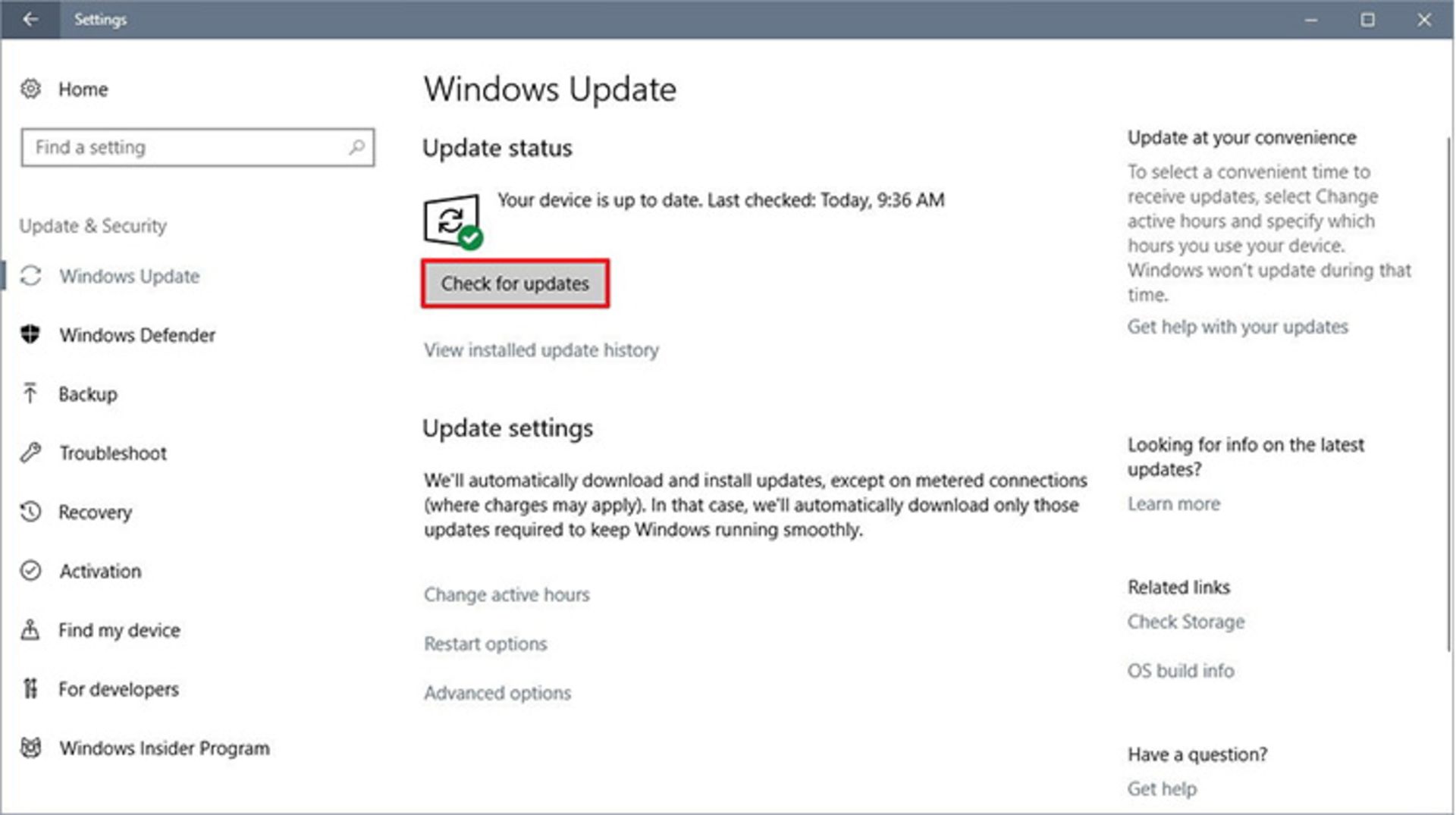Go back with the title bar arrow
Viewport: 1456px width, 815px height.
pyautogui.click(x=30, y=20)
